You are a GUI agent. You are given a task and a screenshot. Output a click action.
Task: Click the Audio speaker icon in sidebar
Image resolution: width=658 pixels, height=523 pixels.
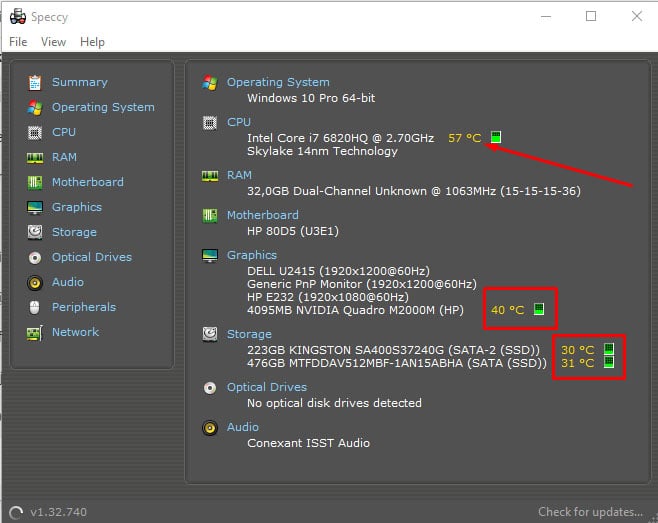pos(35,282)
